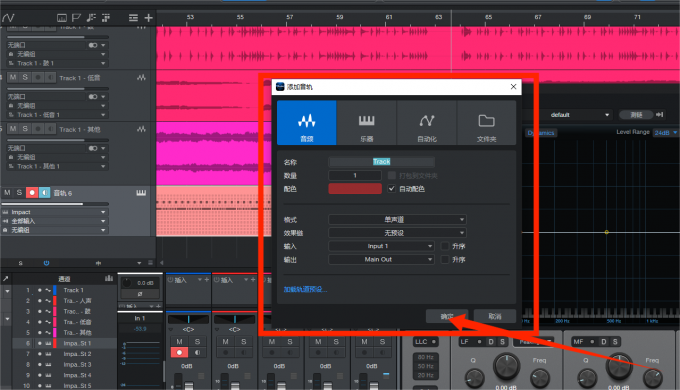680x390 pixels.
Task: Toggle the D button on MF band
Action: [x=604, y=342]
